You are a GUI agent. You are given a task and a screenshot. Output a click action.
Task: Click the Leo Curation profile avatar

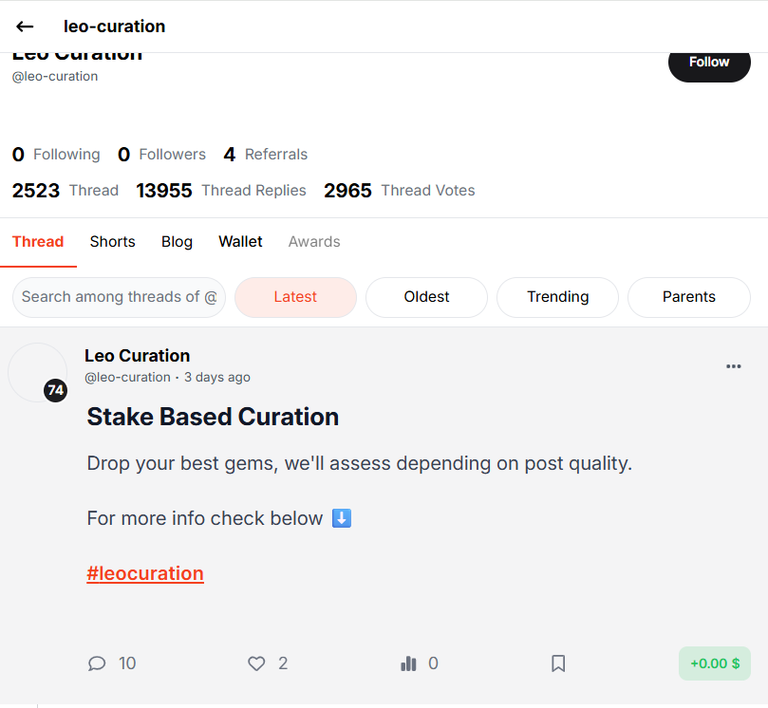point(37,372)
